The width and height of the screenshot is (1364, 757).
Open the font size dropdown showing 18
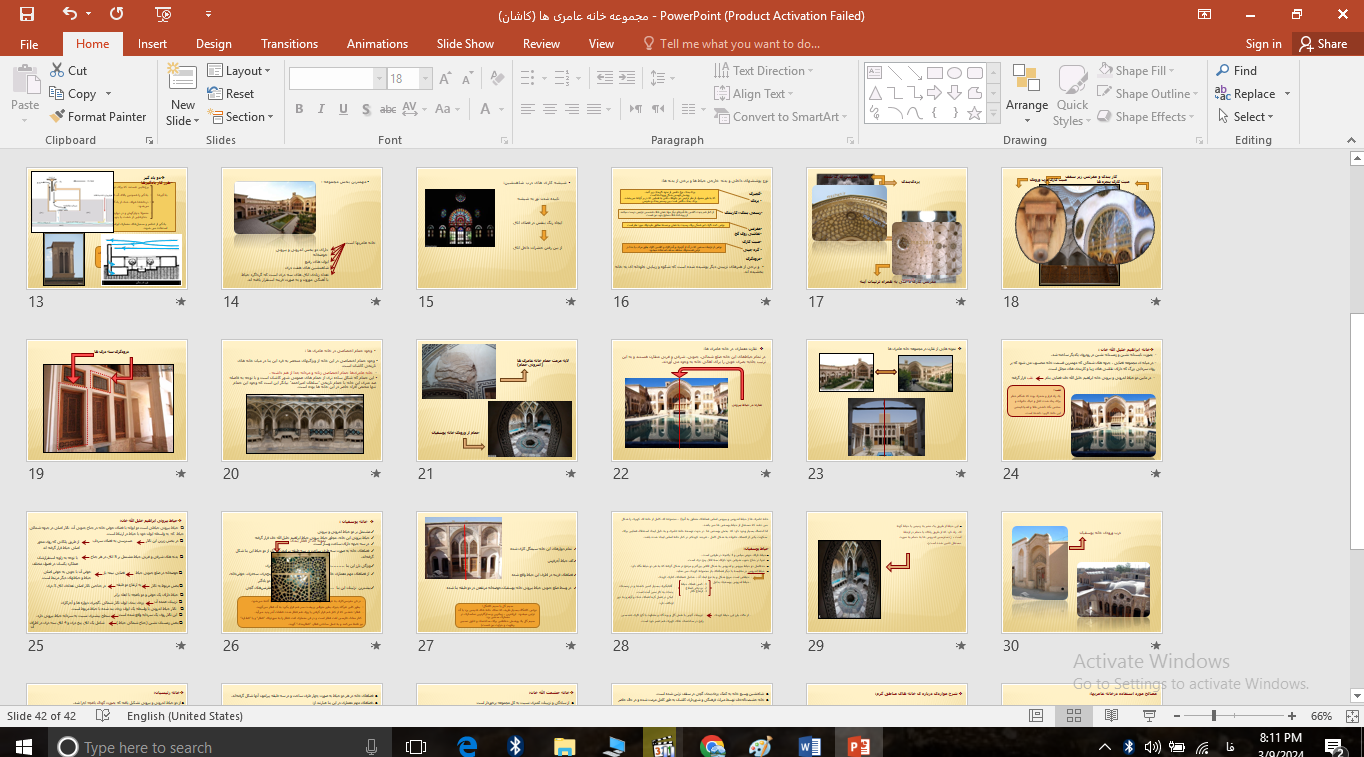tap(427, 79)
